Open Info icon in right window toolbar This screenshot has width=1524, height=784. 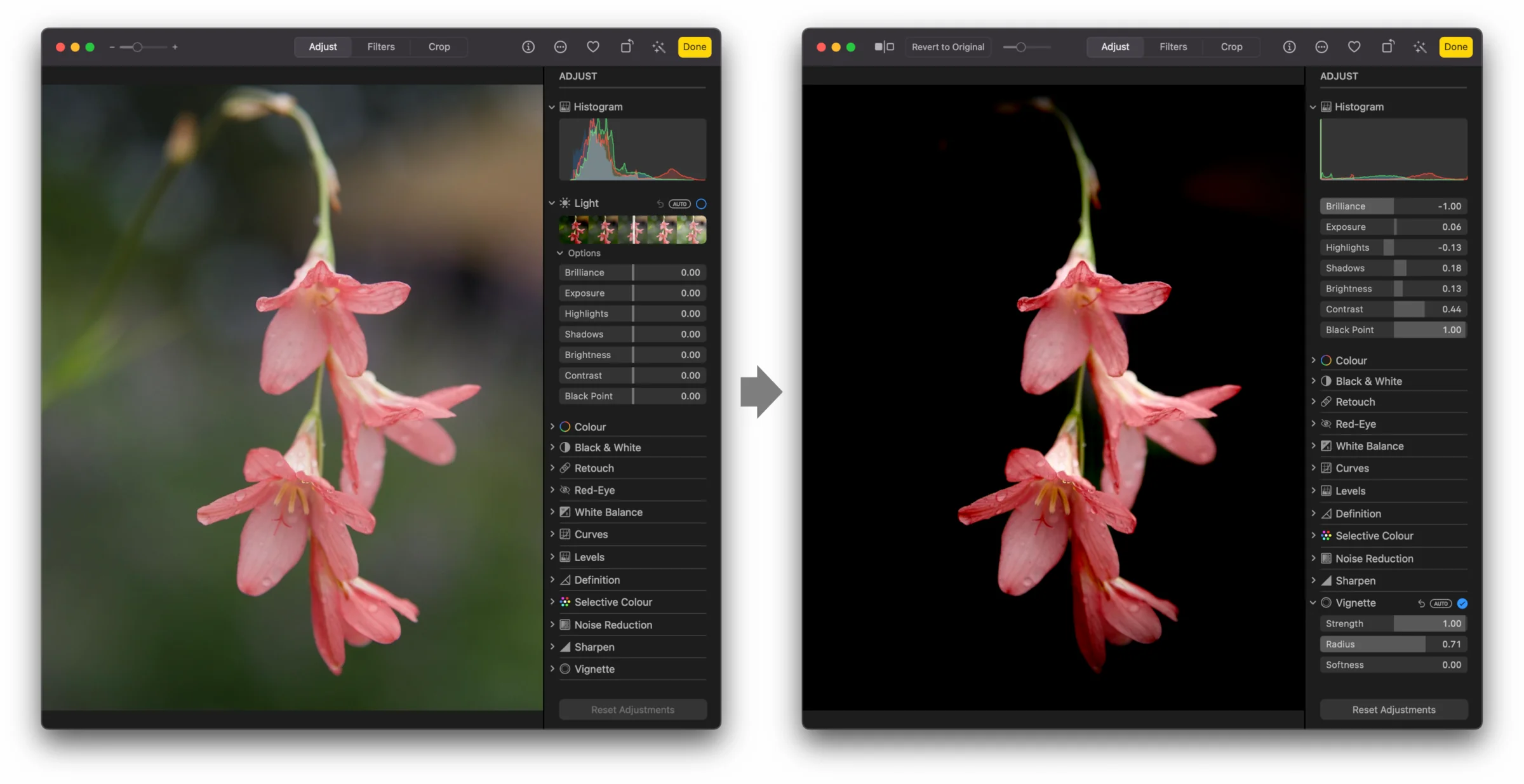pos(1289,47)
